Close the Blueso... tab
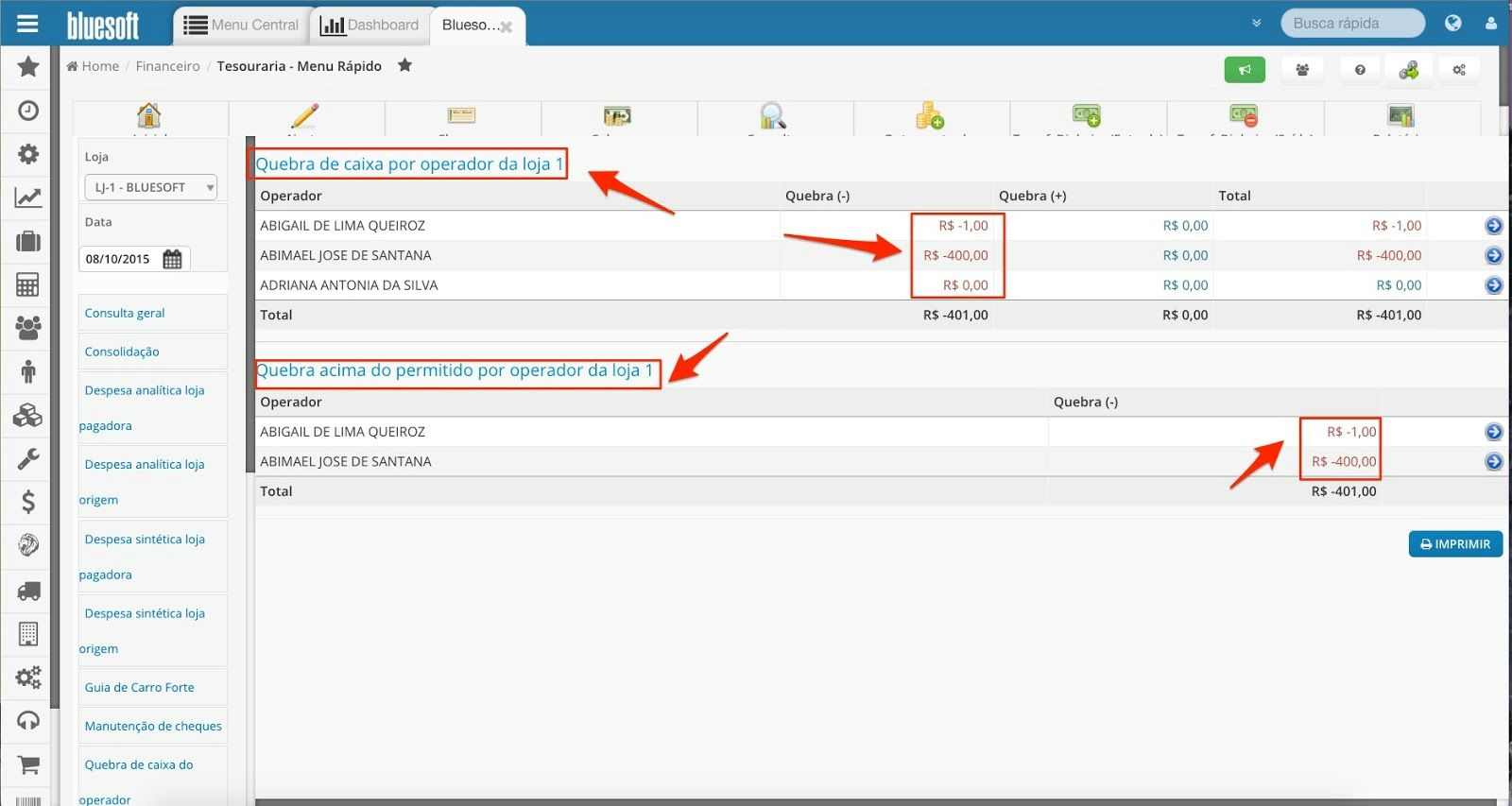 coord(507,27)
